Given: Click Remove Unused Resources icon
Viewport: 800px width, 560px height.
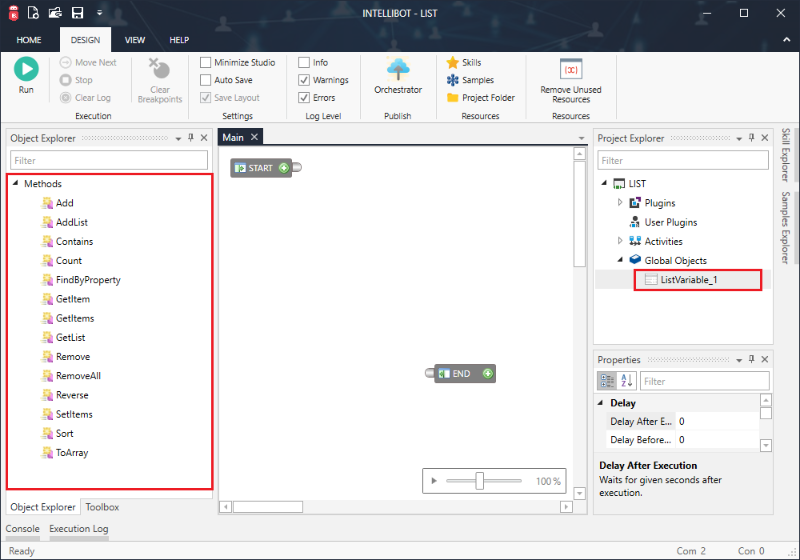Looking at the screenshot, I should 571,69.
